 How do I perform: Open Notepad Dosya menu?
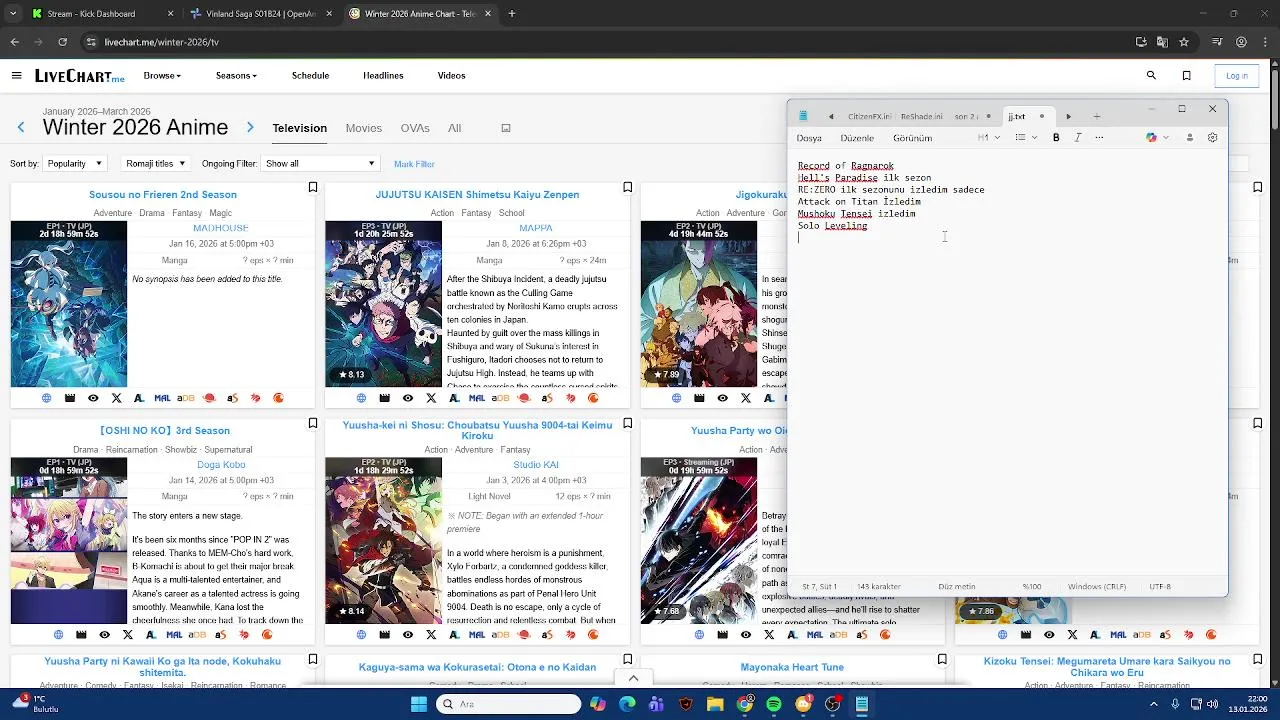809,138
